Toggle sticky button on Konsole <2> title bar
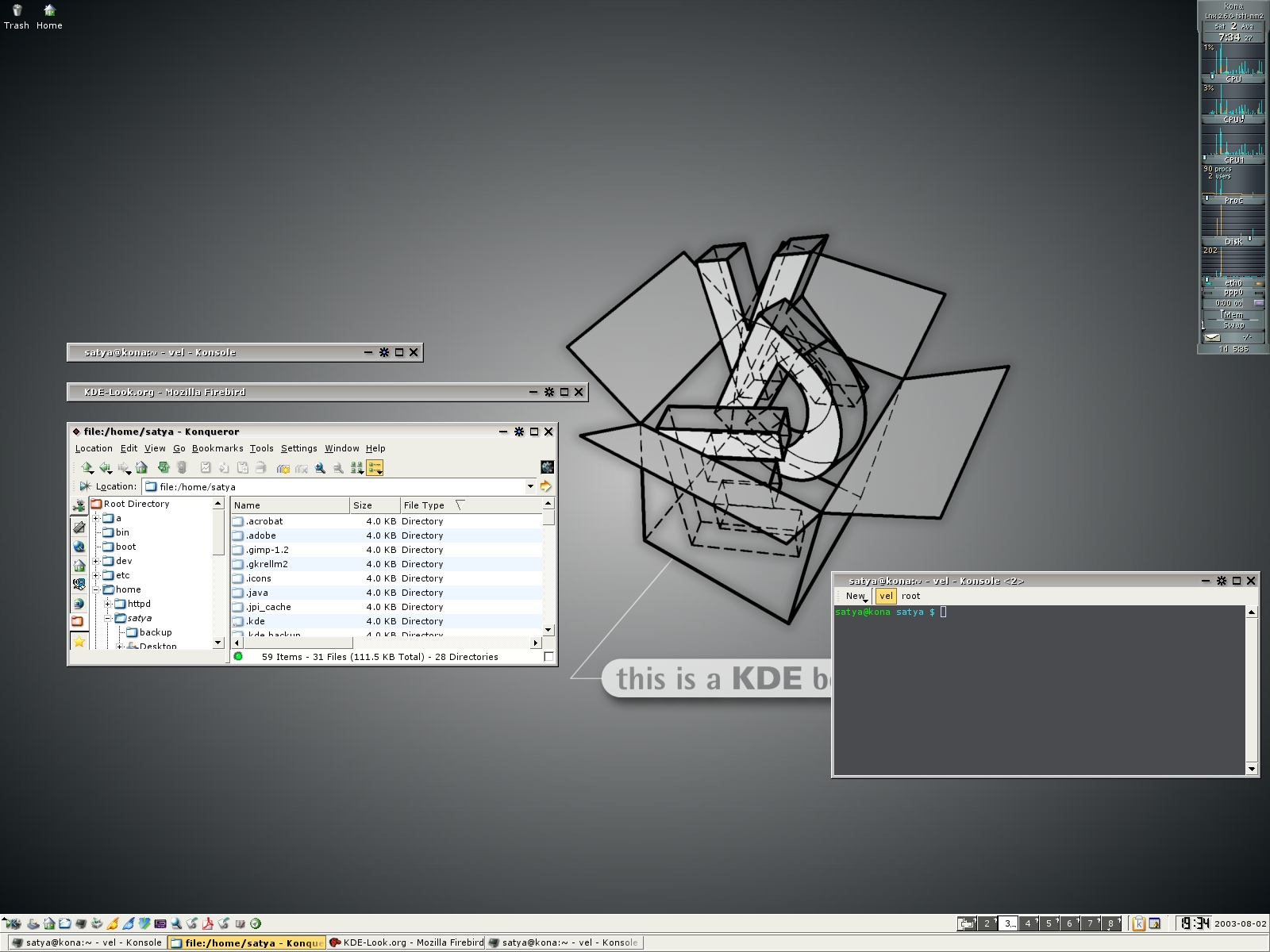 [1222, 581]
